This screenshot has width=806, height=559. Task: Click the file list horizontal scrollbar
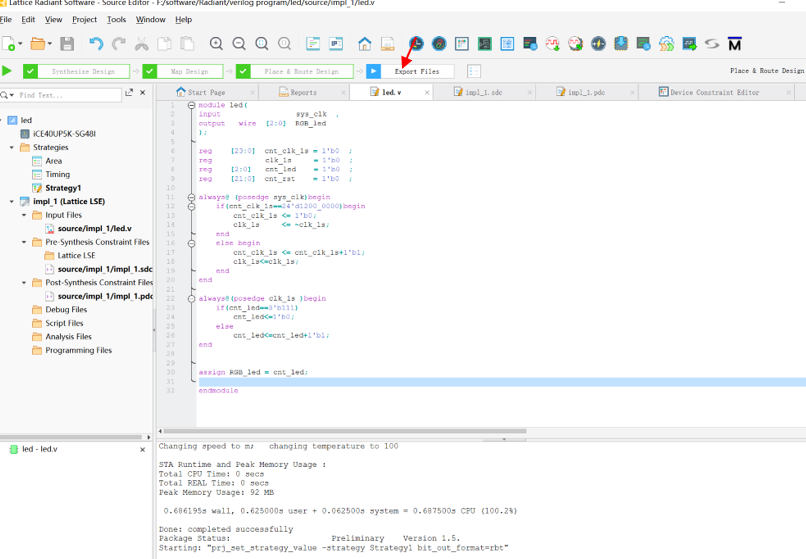(x=71, y=437)
